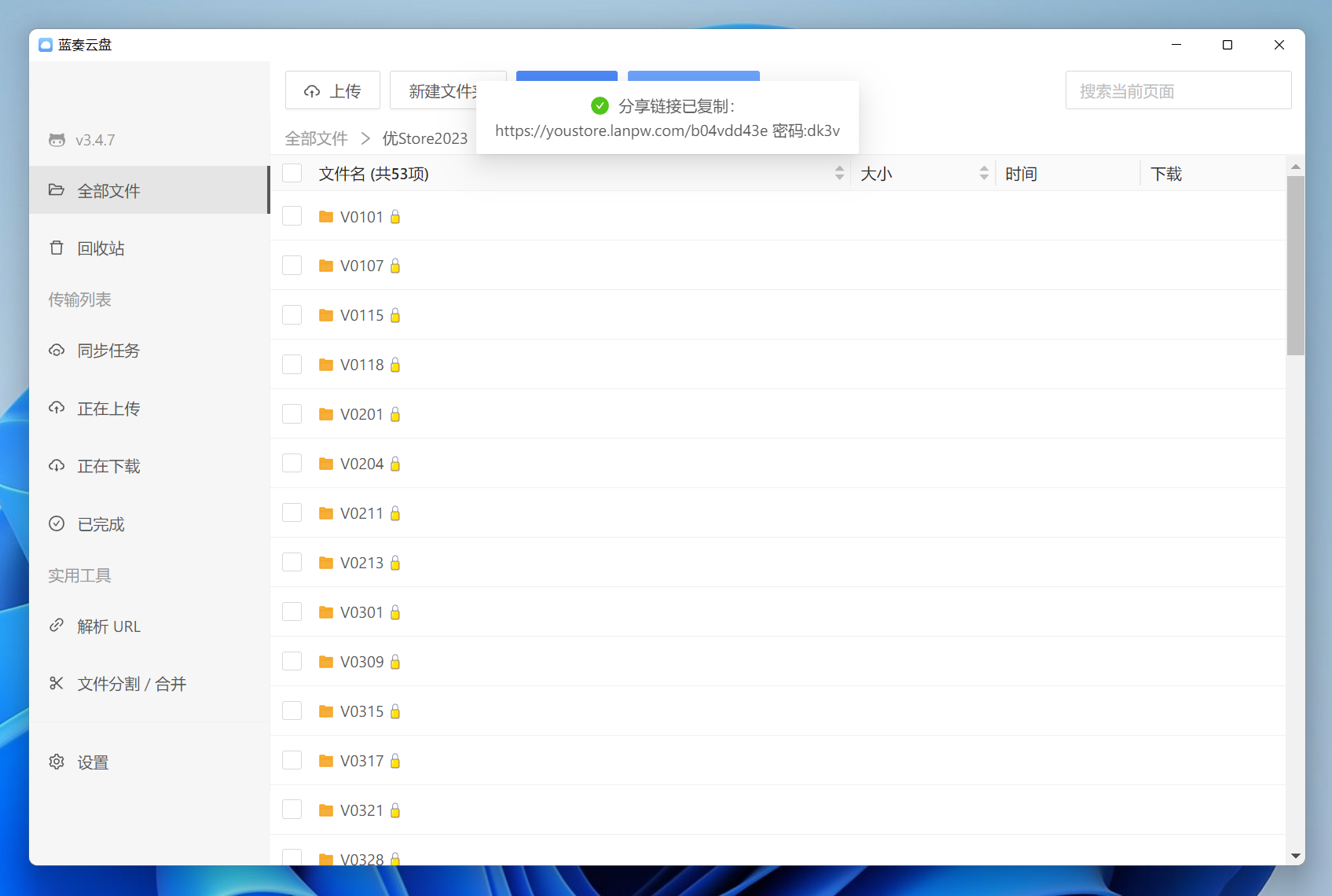
Task: Click the vertical scrollbar thumb
Action: point(1296,266)
